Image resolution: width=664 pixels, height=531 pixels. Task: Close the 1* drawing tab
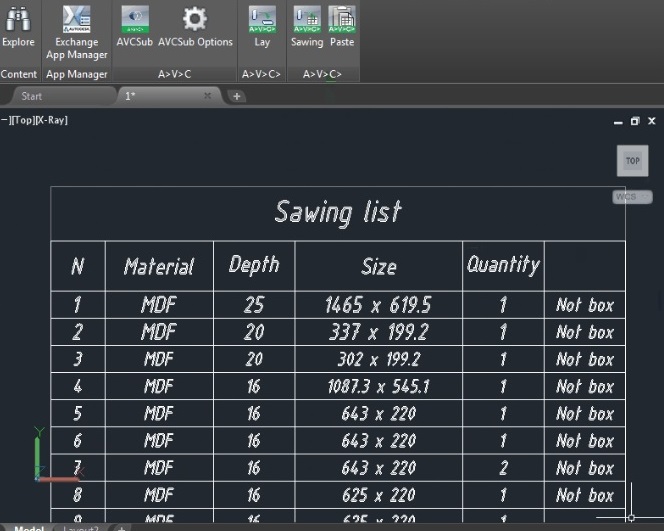207,96
